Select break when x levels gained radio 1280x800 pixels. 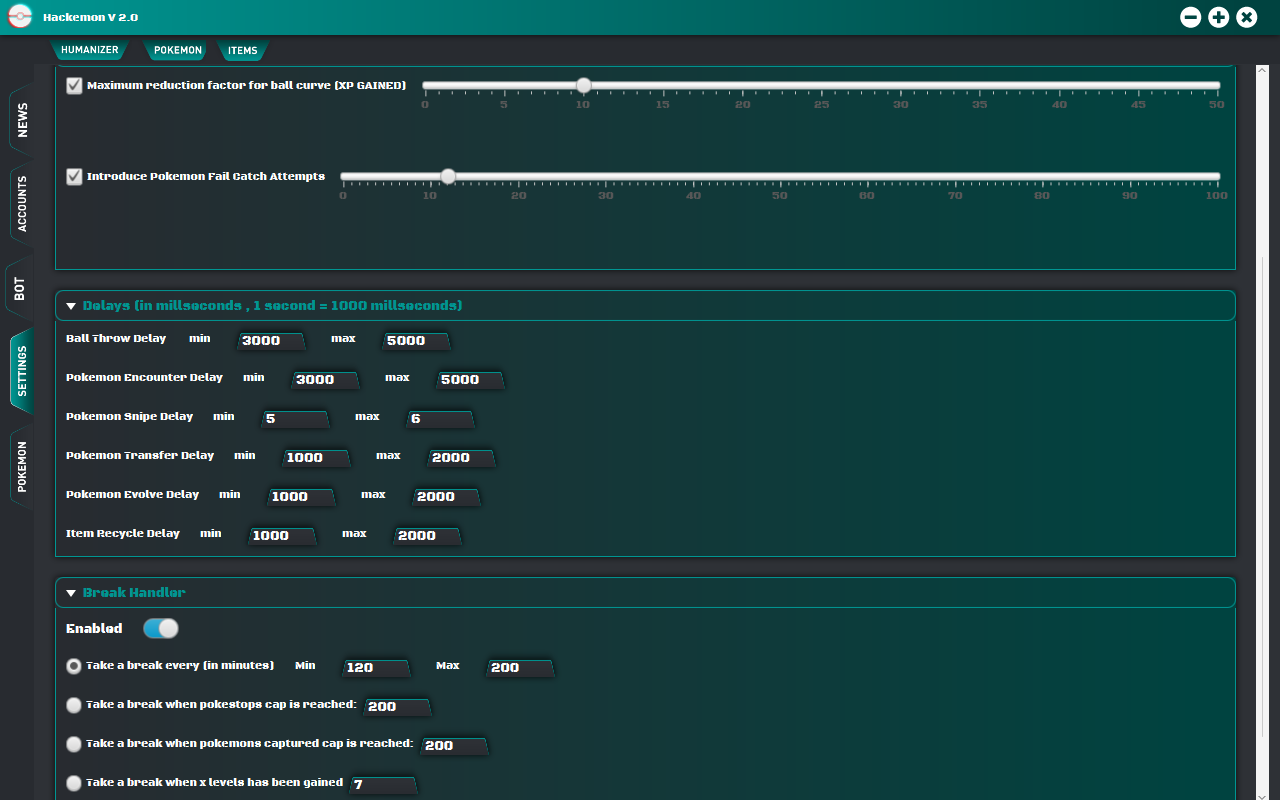(x=74, y=783)
